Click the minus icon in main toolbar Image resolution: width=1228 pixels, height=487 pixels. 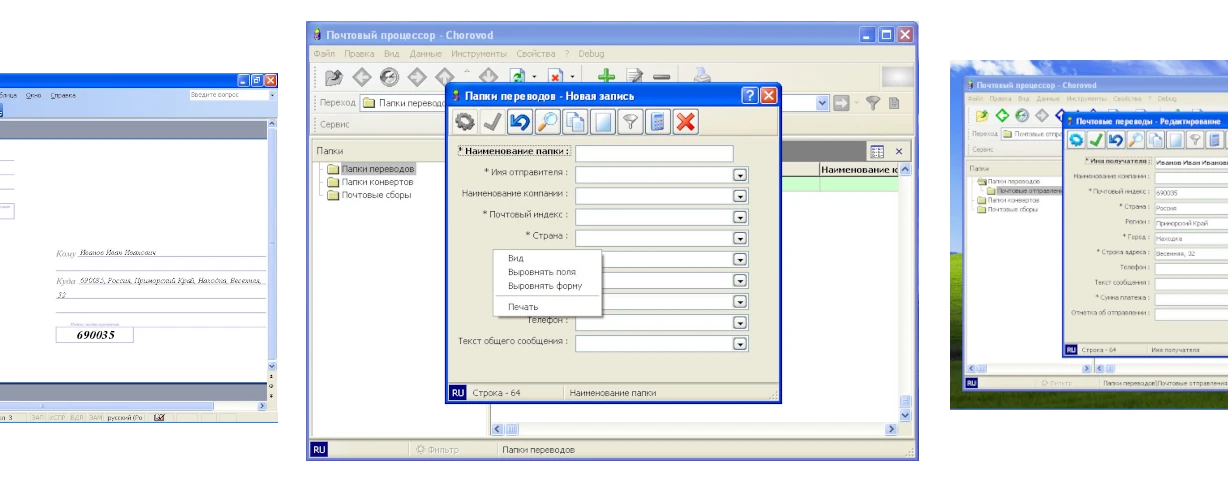tap(661, 76)
